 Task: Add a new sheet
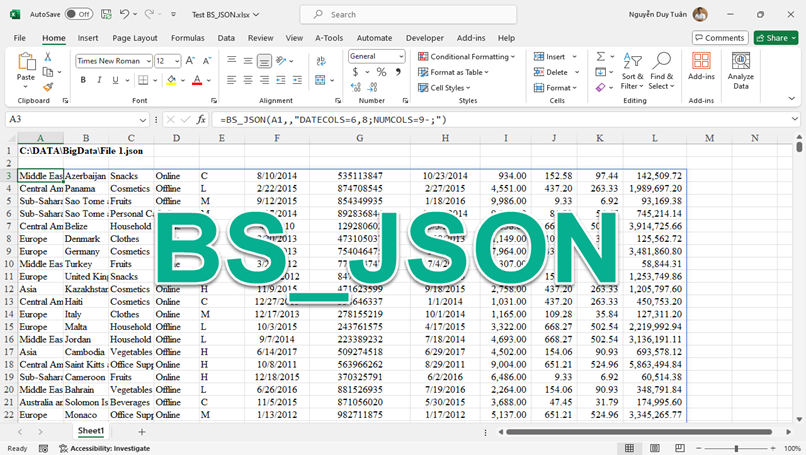click(x=142, y=432)
